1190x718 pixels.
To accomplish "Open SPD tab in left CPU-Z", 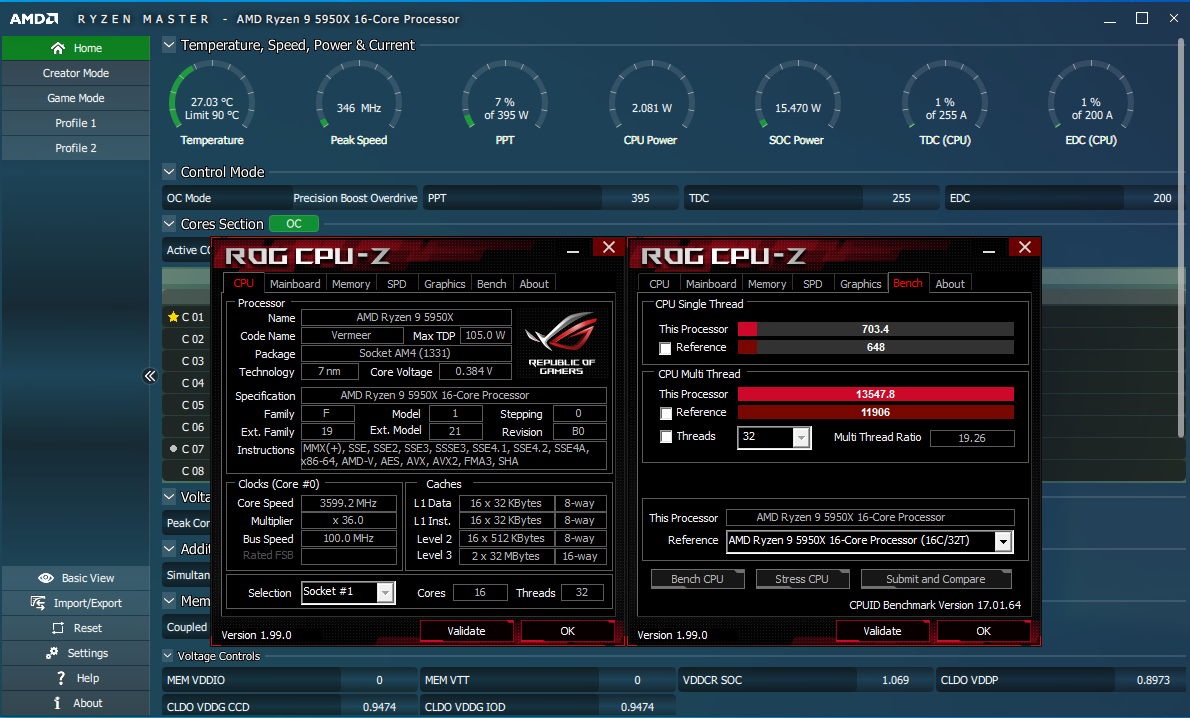I will coord(396,284).
